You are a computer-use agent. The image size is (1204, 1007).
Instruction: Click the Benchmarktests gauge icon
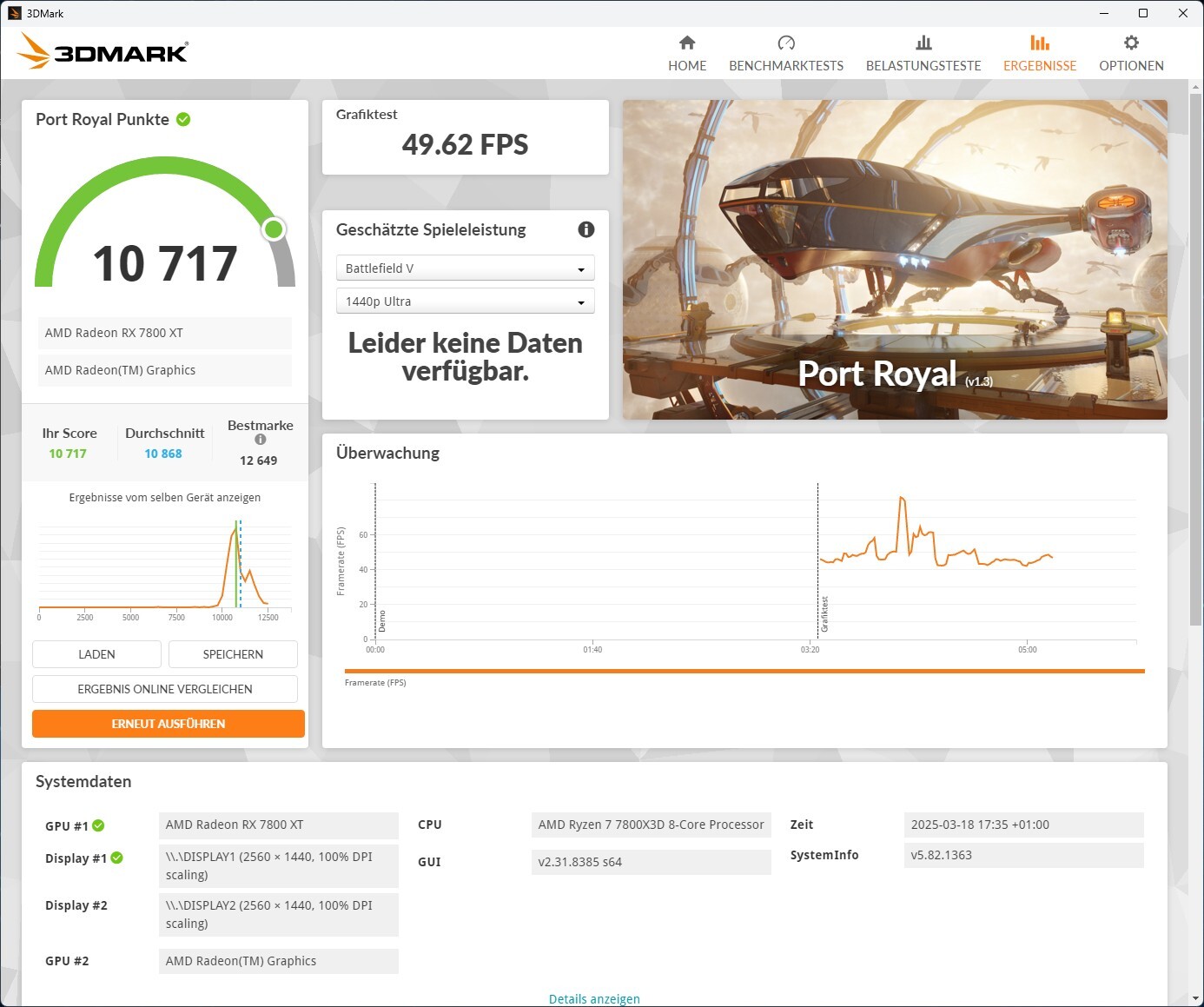pos(786,43)
